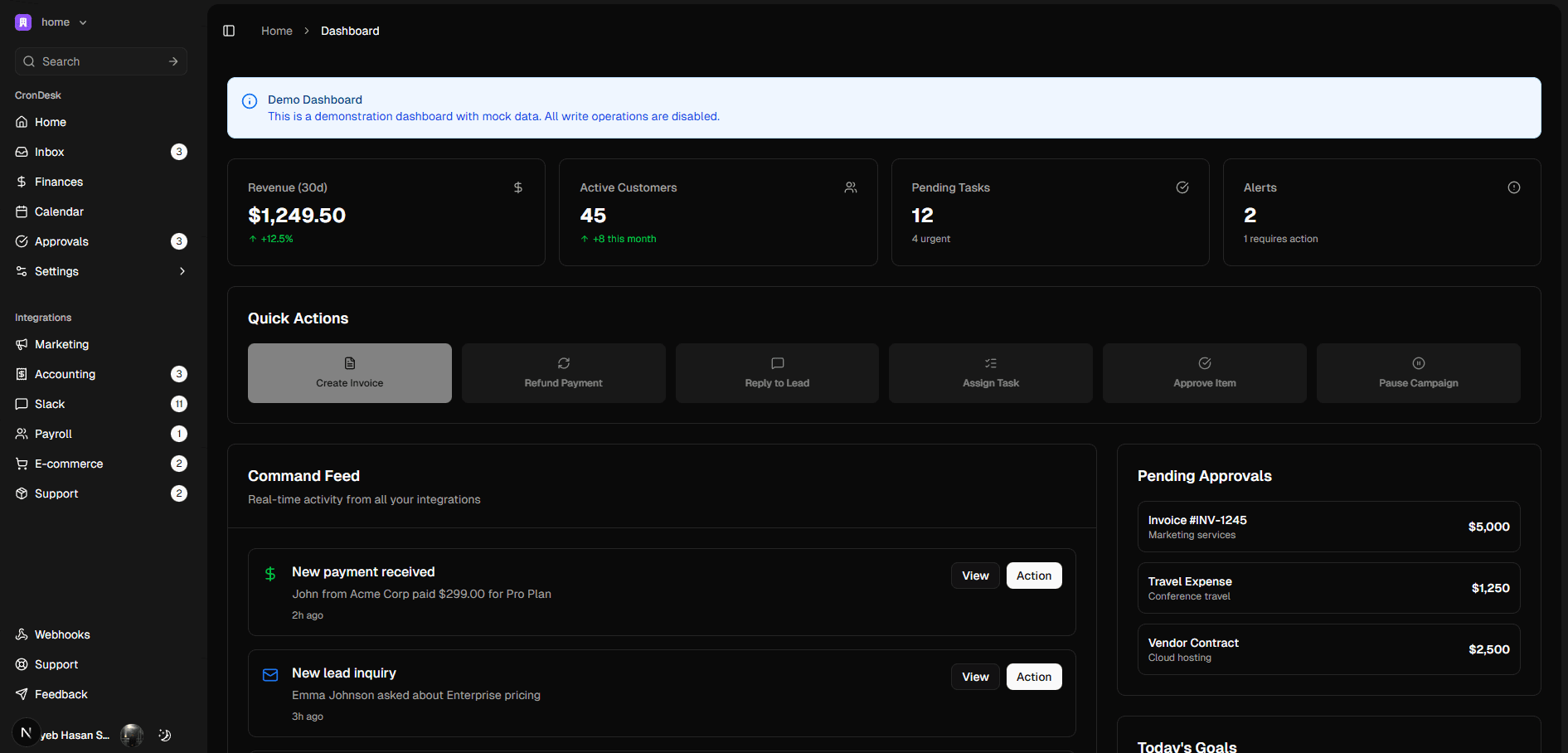Click Action on the New payment received entry
The image size is (1568, 753).
1033,575
